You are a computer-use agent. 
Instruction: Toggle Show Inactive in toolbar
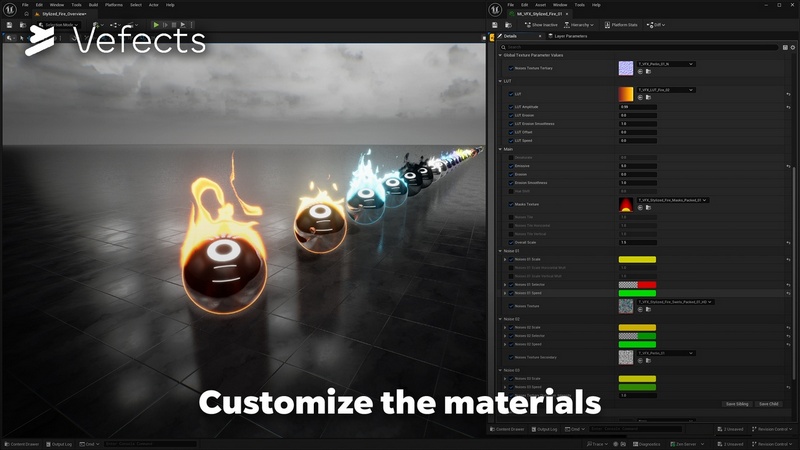(539, 24)
